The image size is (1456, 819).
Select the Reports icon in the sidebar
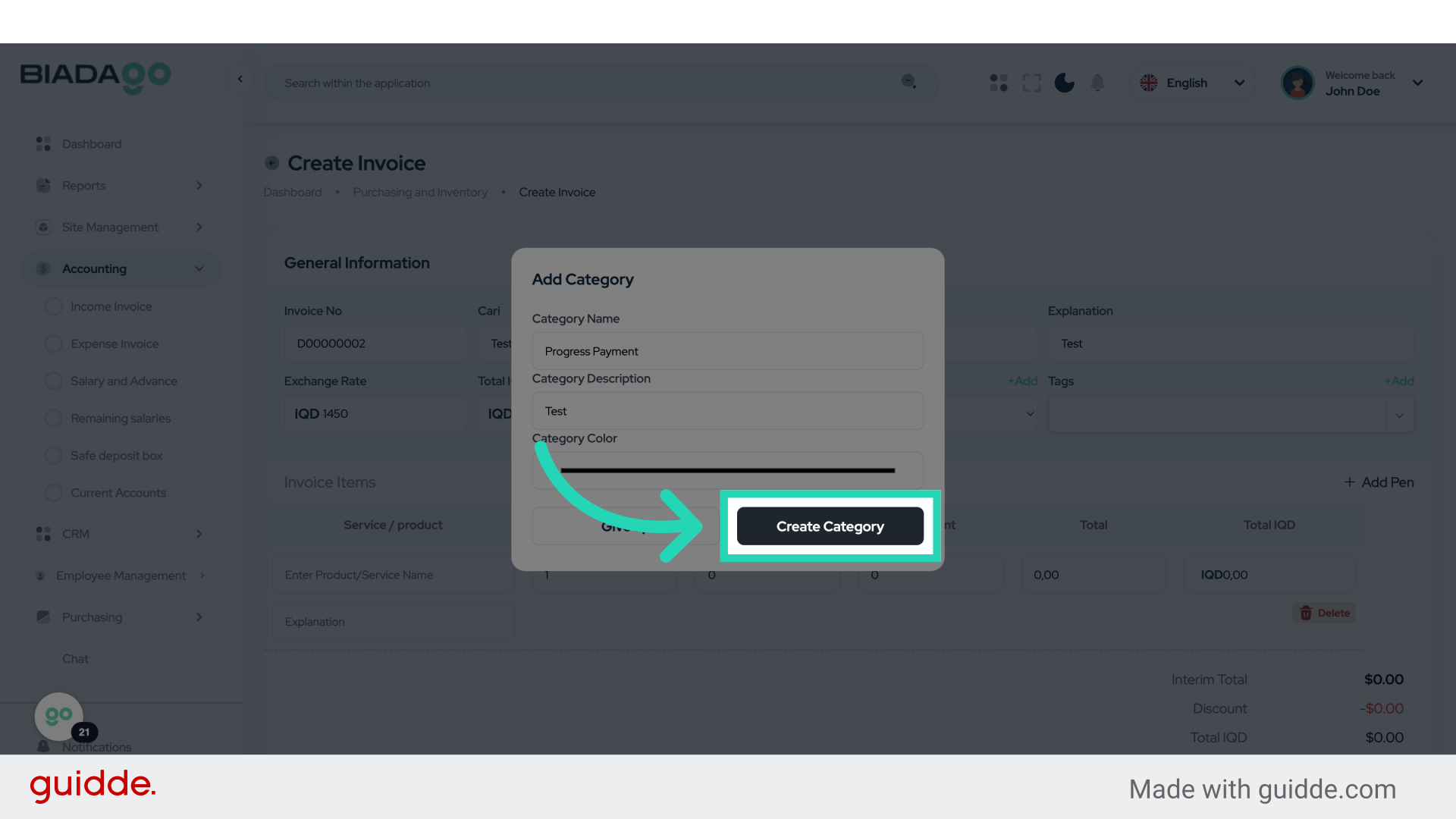coord(43,185)
